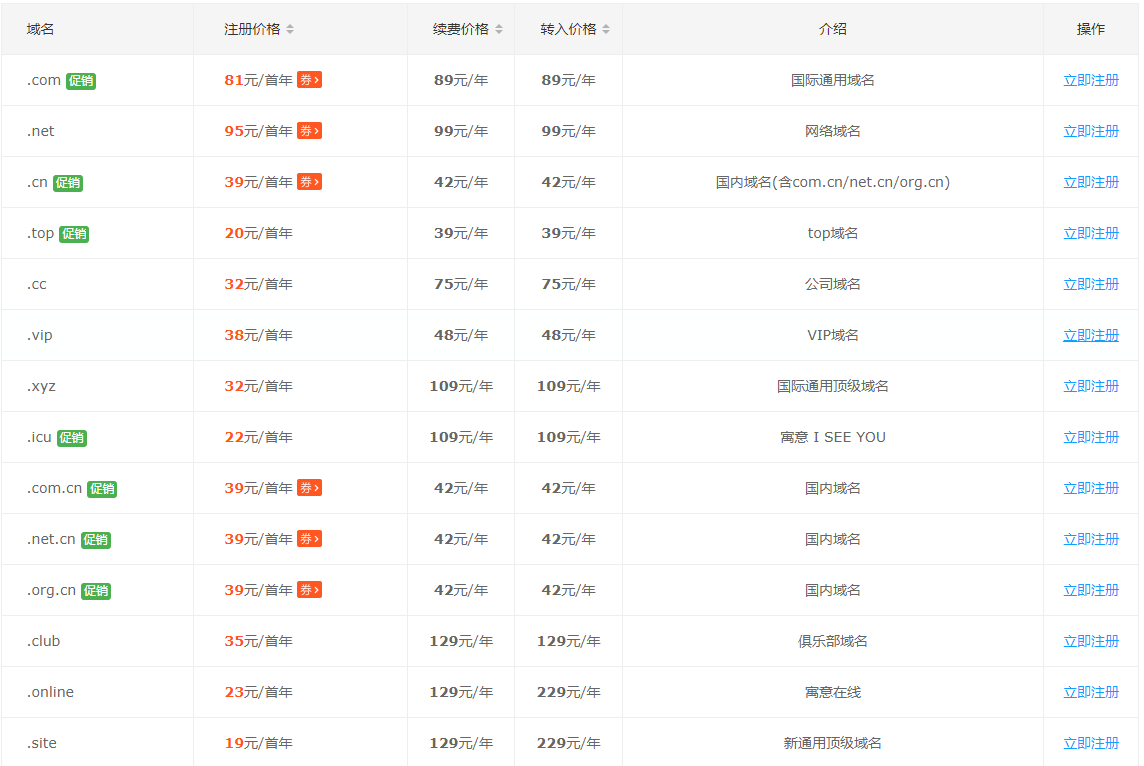The height and width of the screenshot is (766, 1144).
Task: Click the 介绍 description cell of .xyz
Action: click(832, 385)
